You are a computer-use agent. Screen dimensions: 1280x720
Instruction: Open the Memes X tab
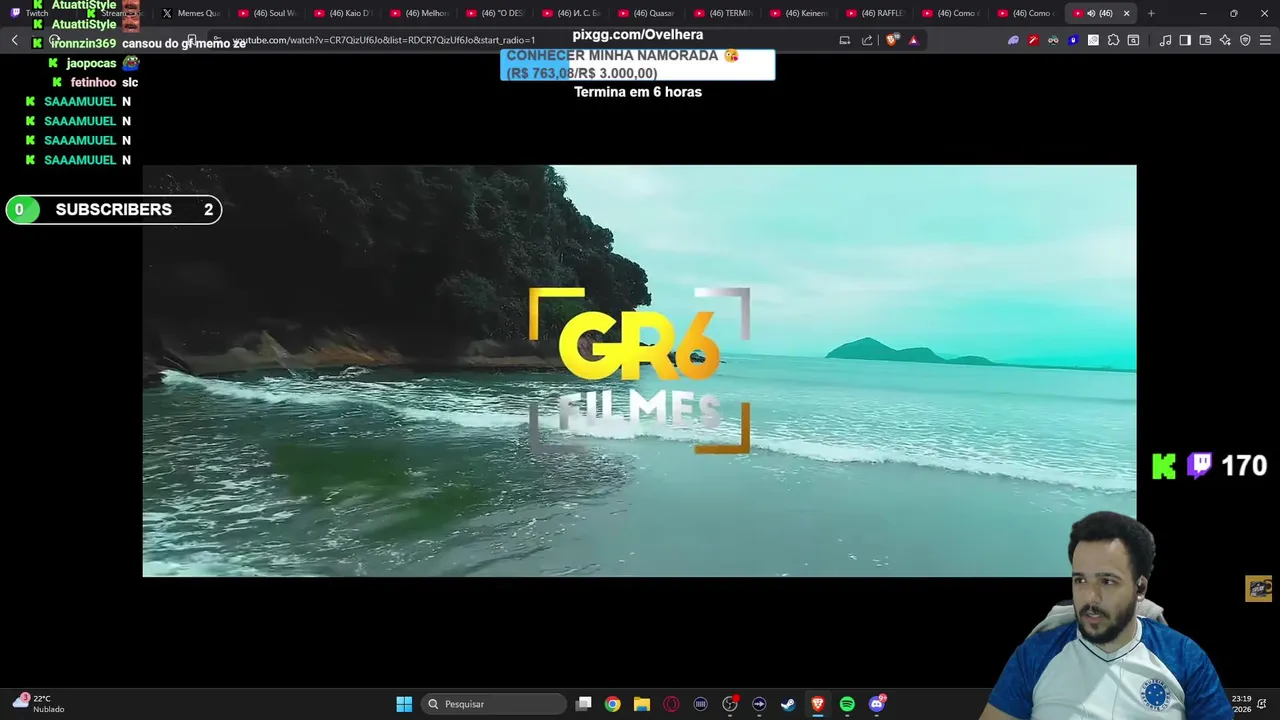[191, 13]
